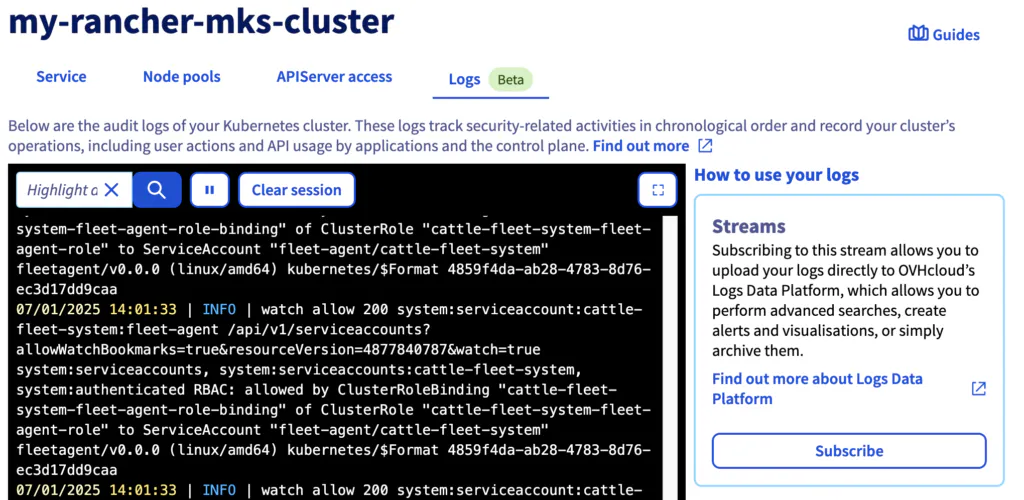Open the Node pools tab
The width and height of the screenshot is (1024, 500).
tap(182, 77)
